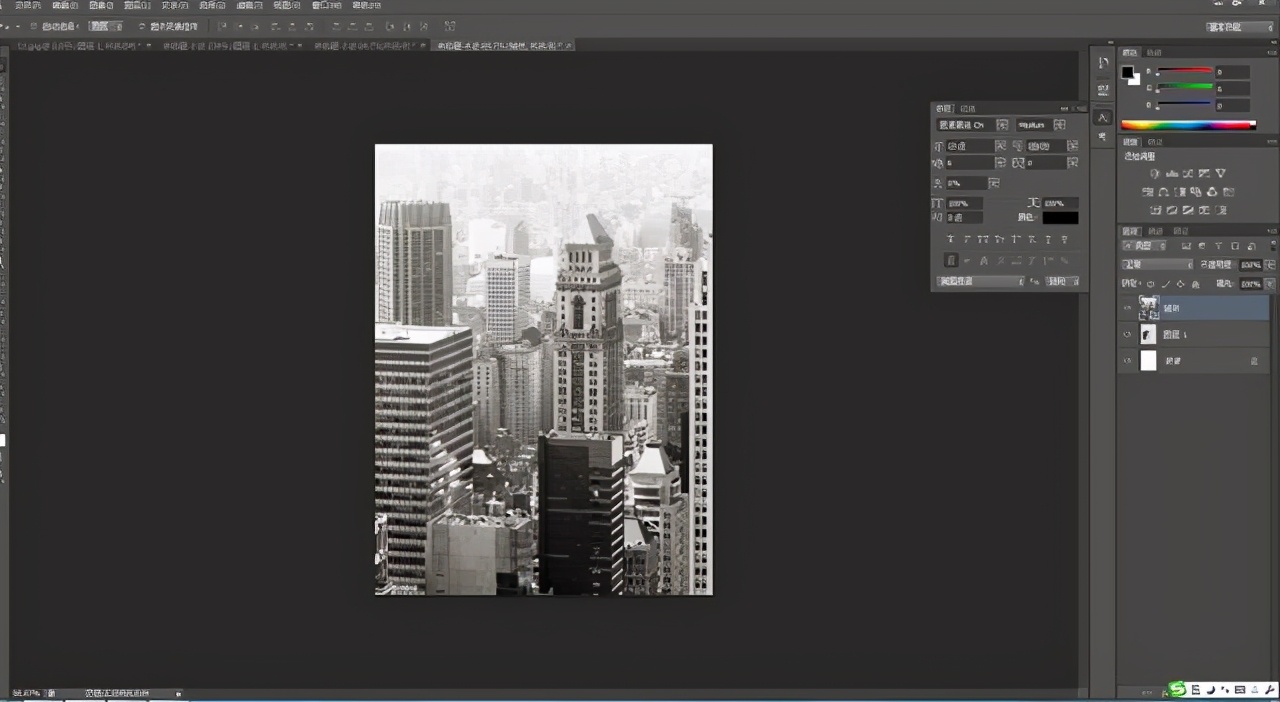The width and height of the screenshot is (1280, 702).
Task: Hide the Background layer
Action: [x=1128, y=360]
